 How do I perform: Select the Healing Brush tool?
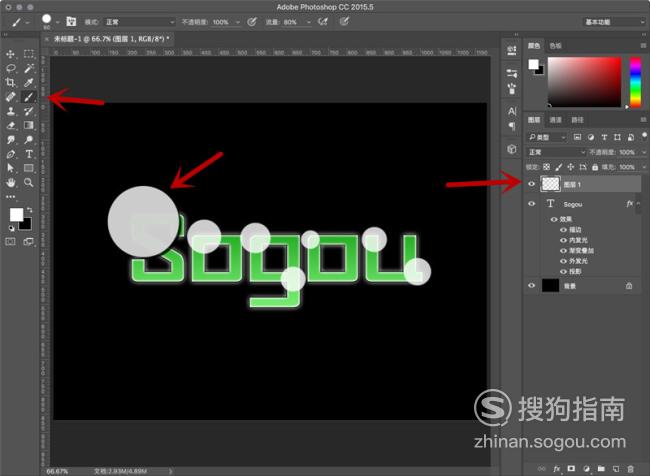pyautogui.click(x=11, y=97)
